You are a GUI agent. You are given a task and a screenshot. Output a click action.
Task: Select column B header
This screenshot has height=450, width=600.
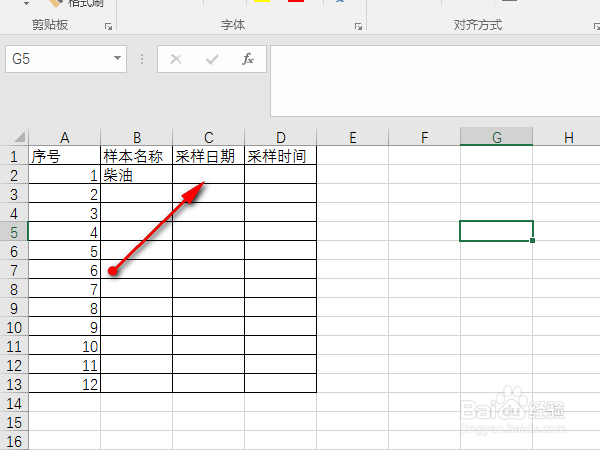coord(137,137)
